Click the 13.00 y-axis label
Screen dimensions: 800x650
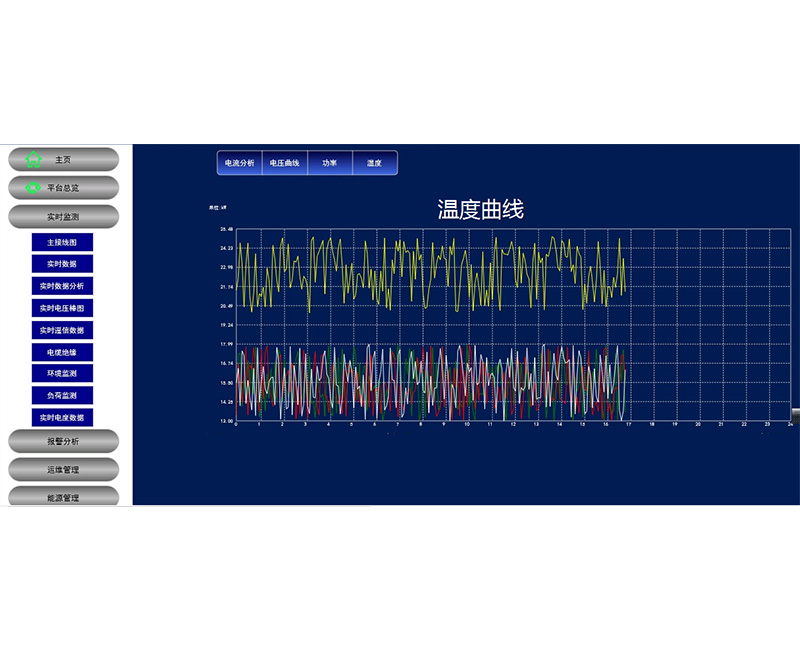click(227, 421)
